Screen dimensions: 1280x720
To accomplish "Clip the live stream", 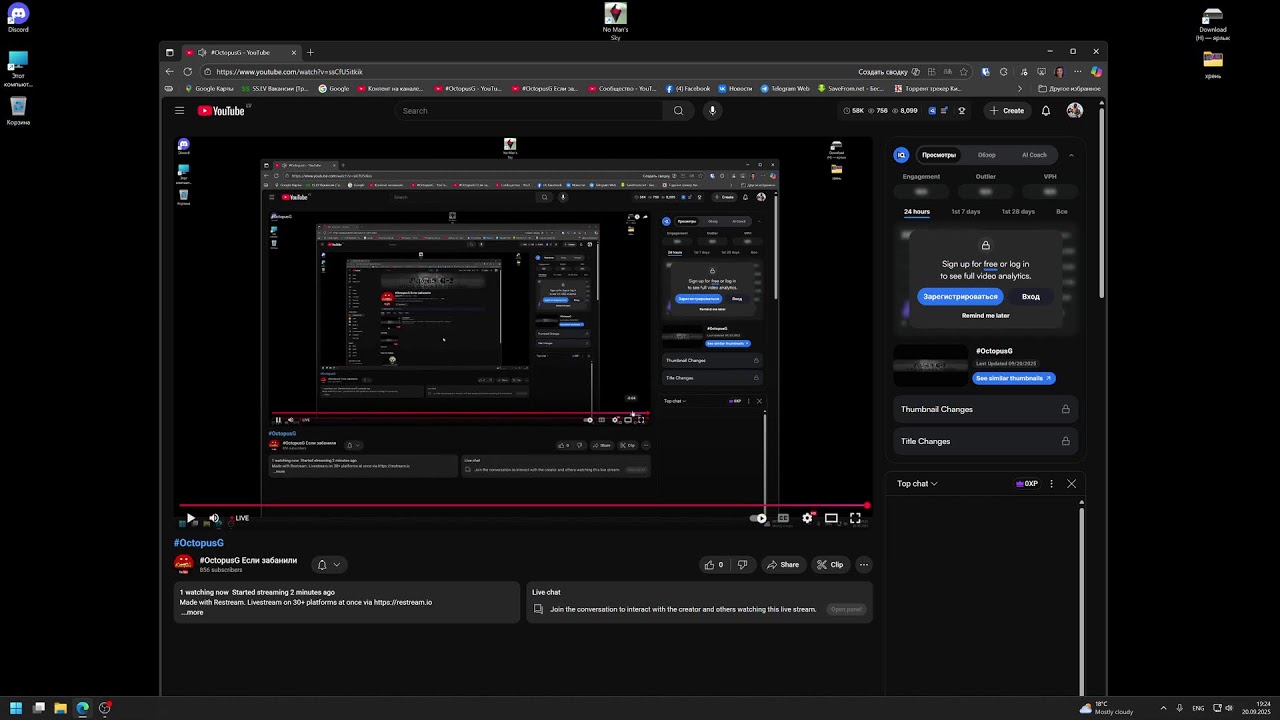I will click(x=830, y=565).
